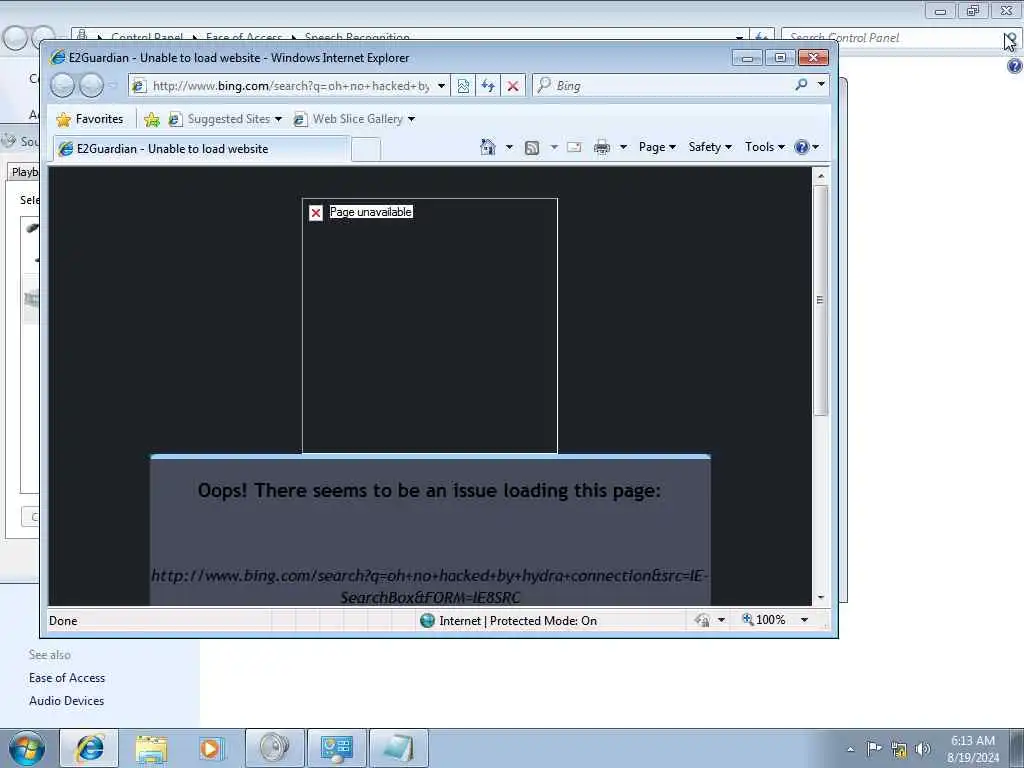The image size is (1024, 768).
Task: Open the Tools menu
Action: tap(765, 147)
